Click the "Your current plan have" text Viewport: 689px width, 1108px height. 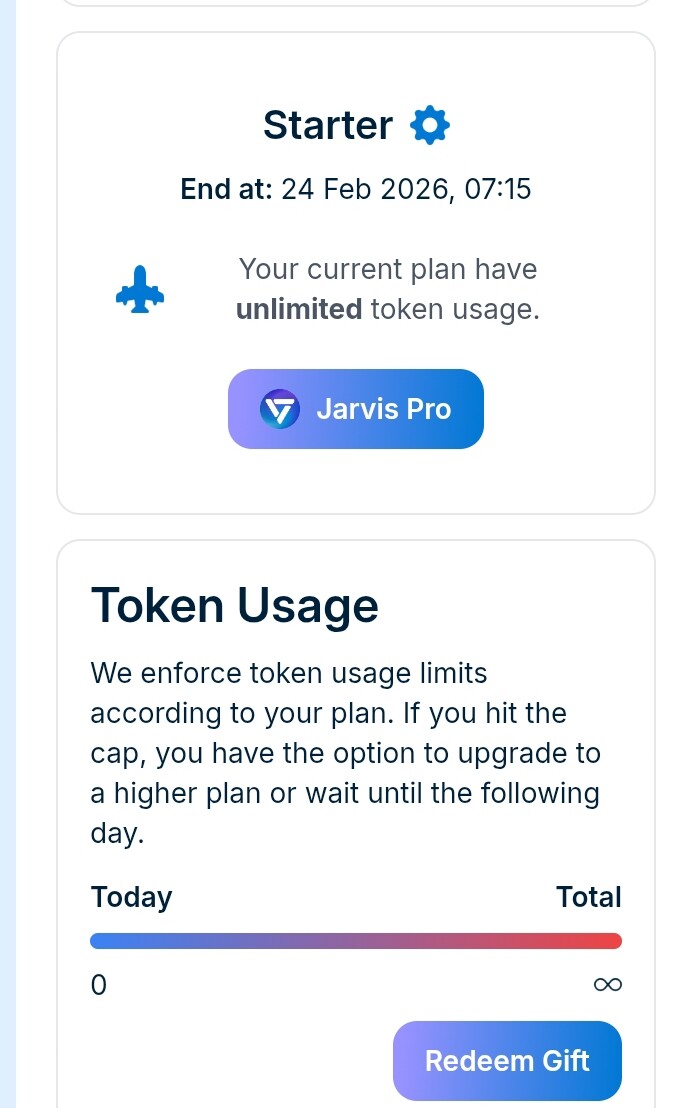(x=387, y=269)
